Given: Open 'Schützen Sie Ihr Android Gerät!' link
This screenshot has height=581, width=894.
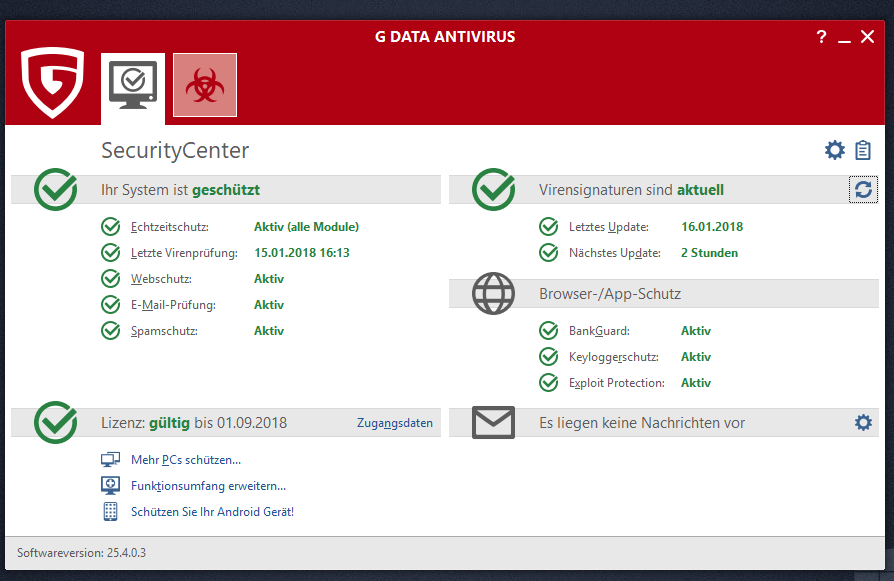Looking at the screenshot, I should 212,512.
